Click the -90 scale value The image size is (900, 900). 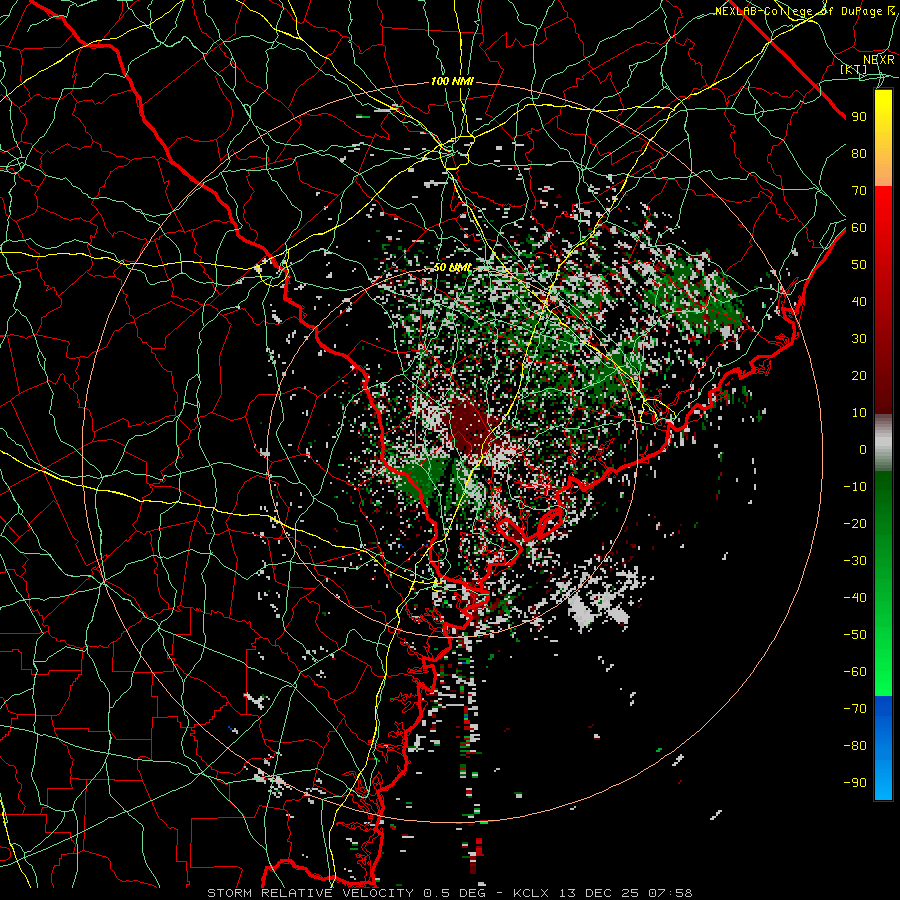(855, 783)
